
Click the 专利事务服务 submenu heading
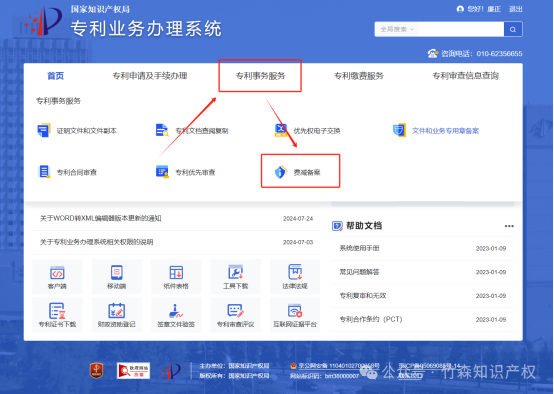click(58, 101)
